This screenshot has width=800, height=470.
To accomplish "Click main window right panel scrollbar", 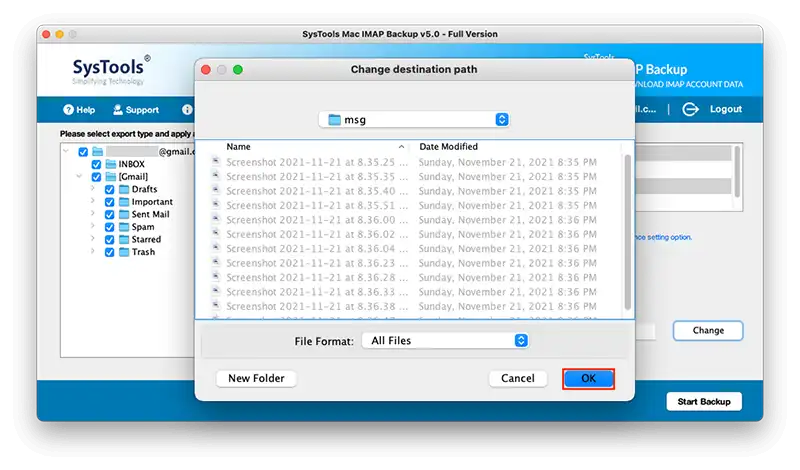I will point(737,172).
